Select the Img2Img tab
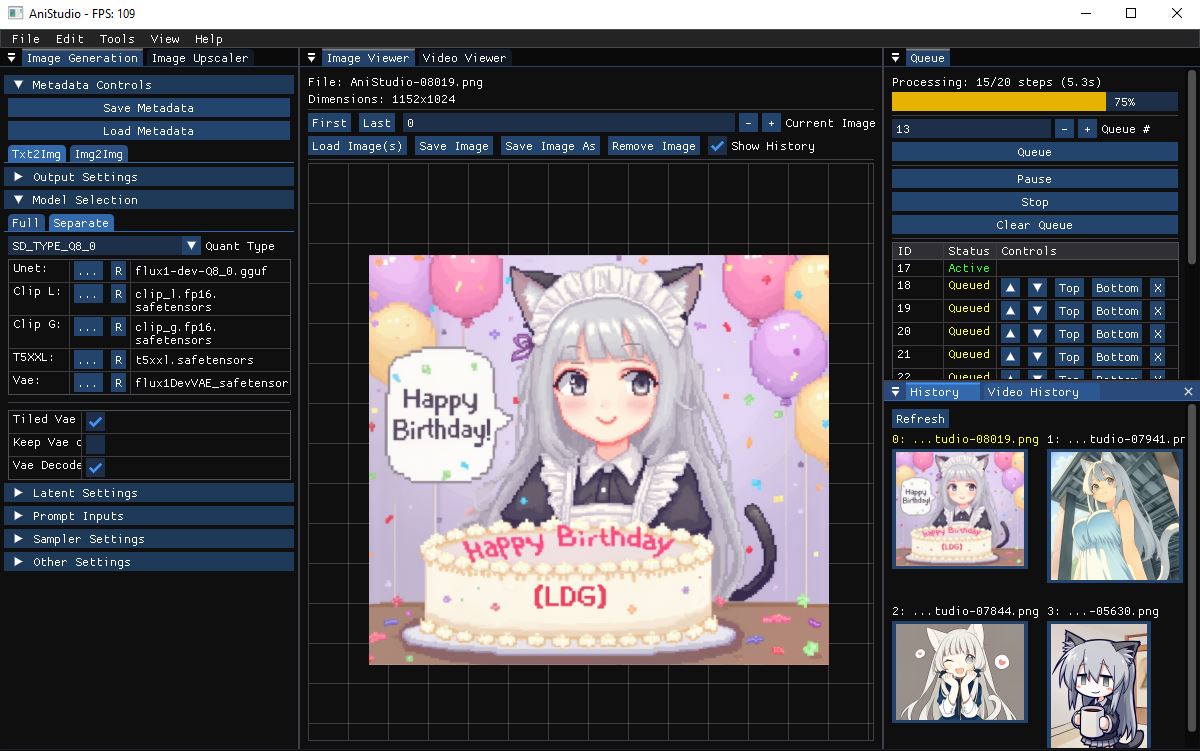1200x751 pixels. (98, 154)
